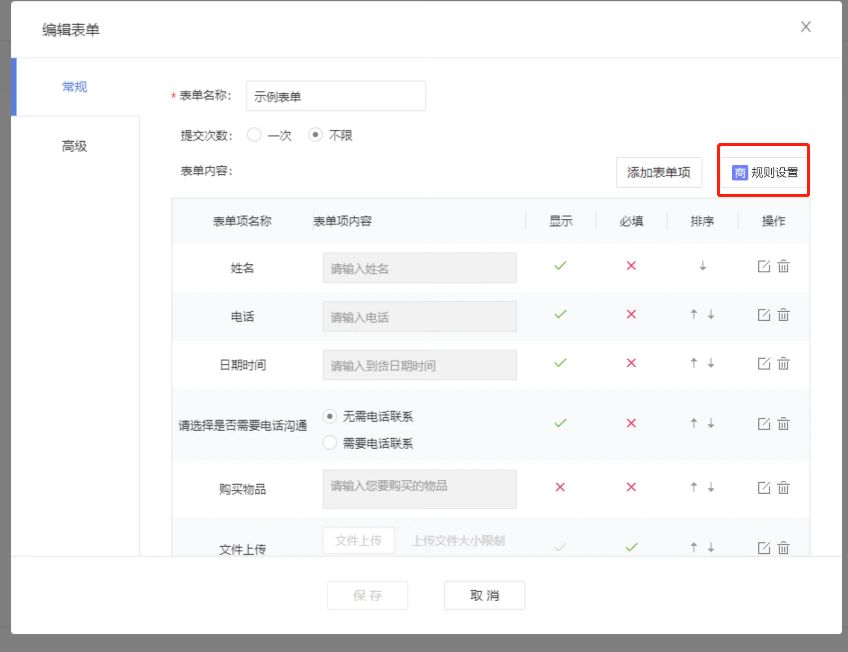Toggle 必填 cross for 请选择是否需要电话沟通
This screenshot has height=652, width=848.
click(631, 423)
